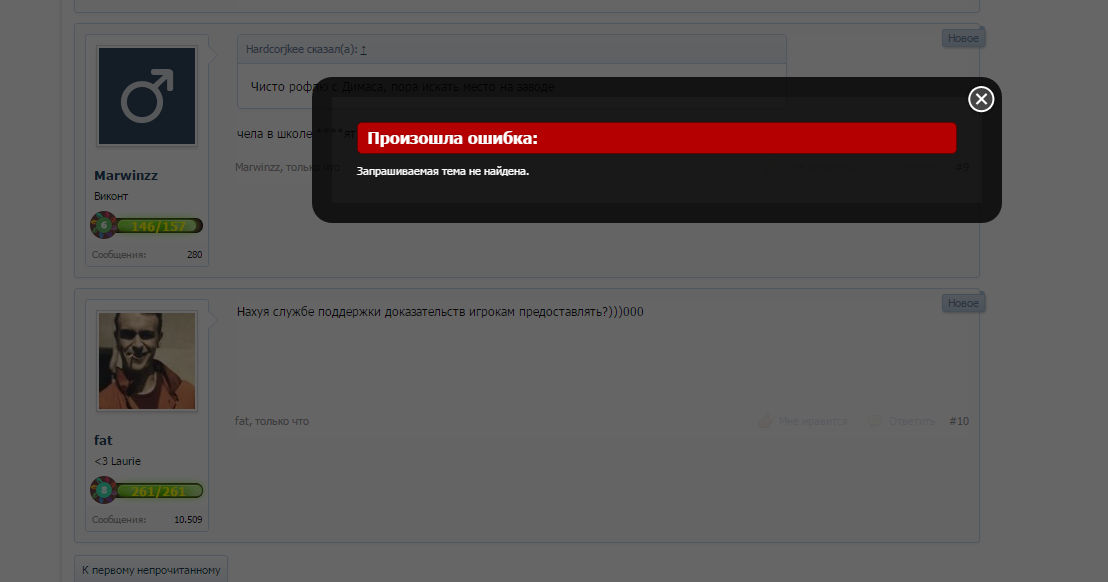Open permalink #9 of Marwinzz's post
This screenshot has height=582, width=1108.
click(962, 167)
